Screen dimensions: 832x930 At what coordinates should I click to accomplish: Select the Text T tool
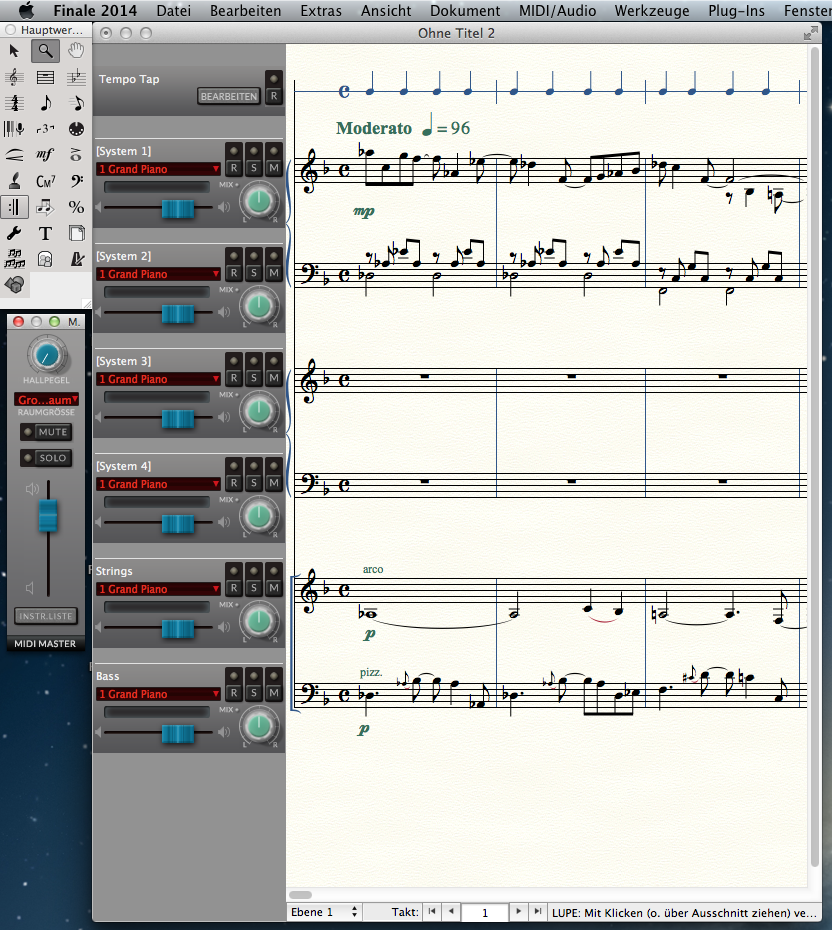tap(45, 233)
